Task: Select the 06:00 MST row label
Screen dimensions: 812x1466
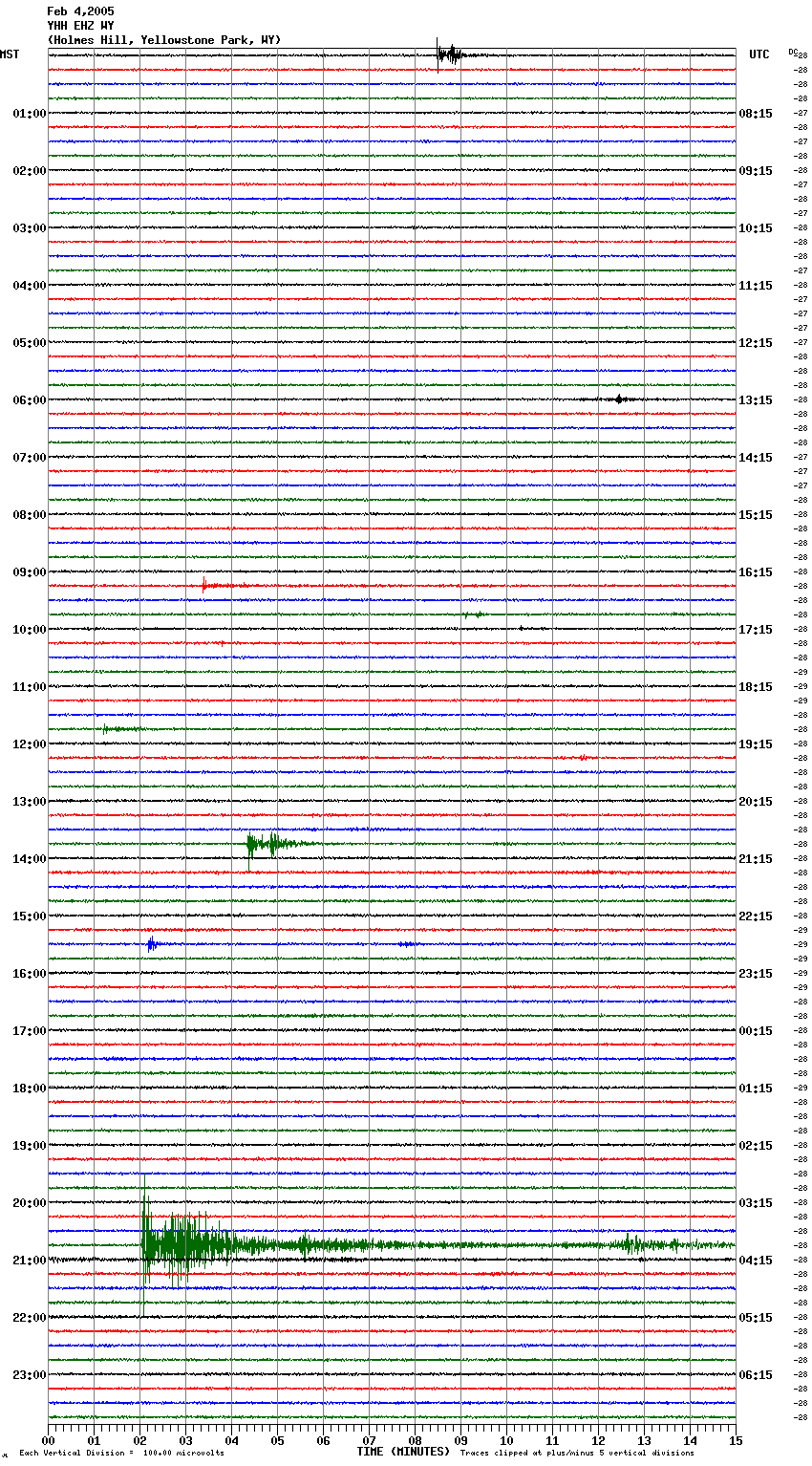Action: pos(29,400)
